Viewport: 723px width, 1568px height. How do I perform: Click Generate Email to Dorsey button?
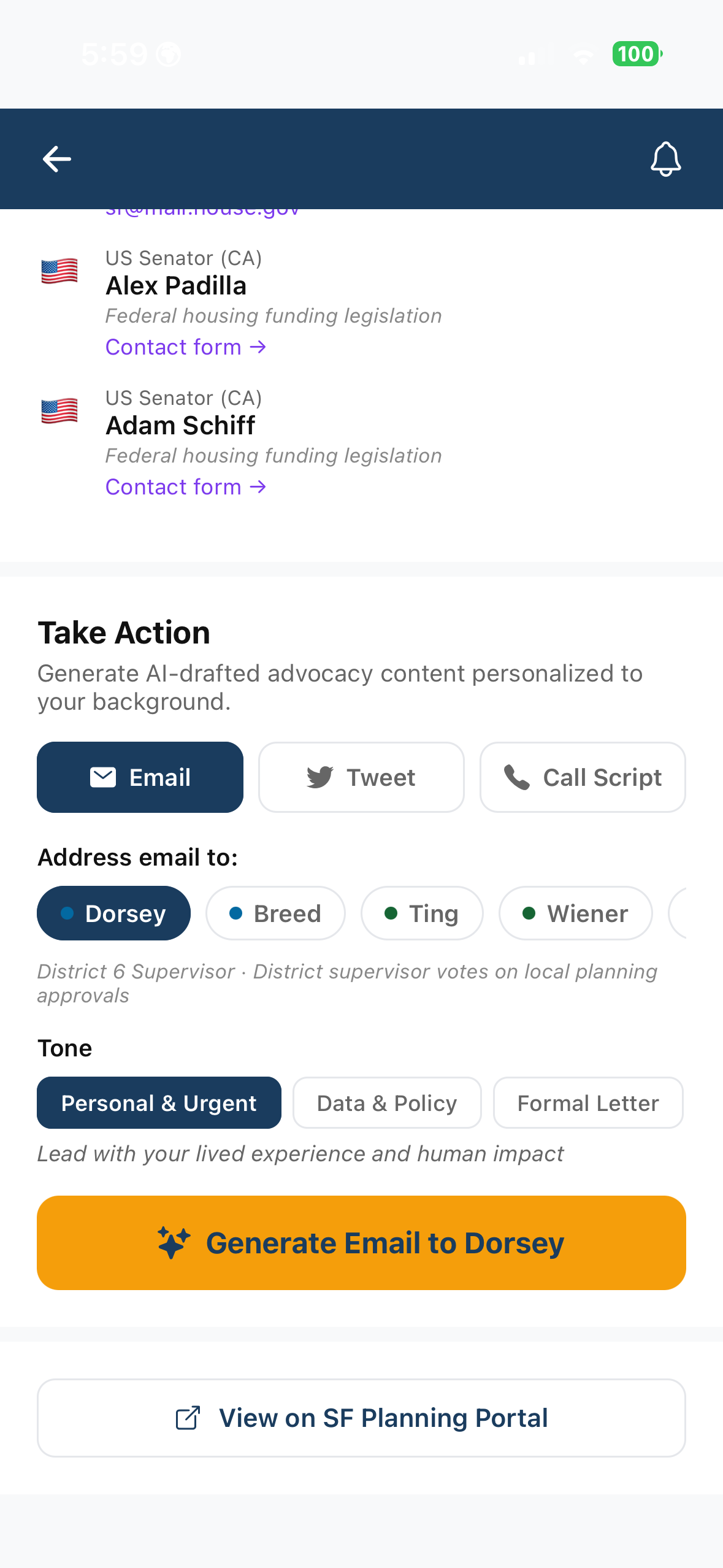[361, 1243]
